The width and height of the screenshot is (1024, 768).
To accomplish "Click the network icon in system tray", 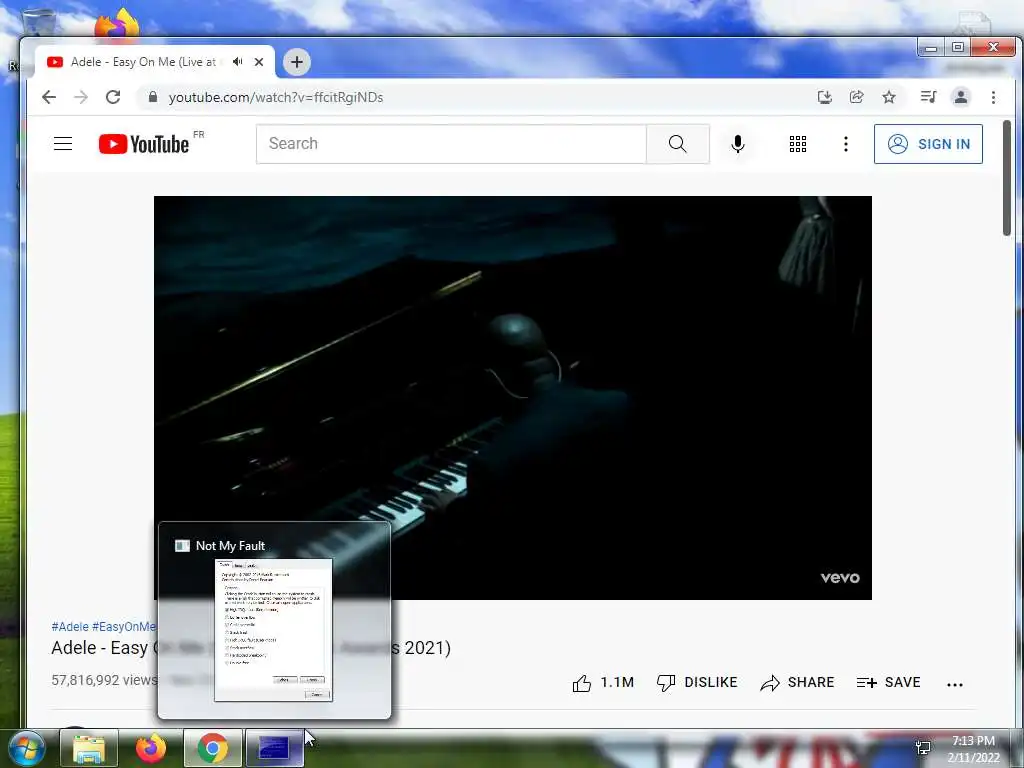I will pyautogui.click(x=923, y=748).
